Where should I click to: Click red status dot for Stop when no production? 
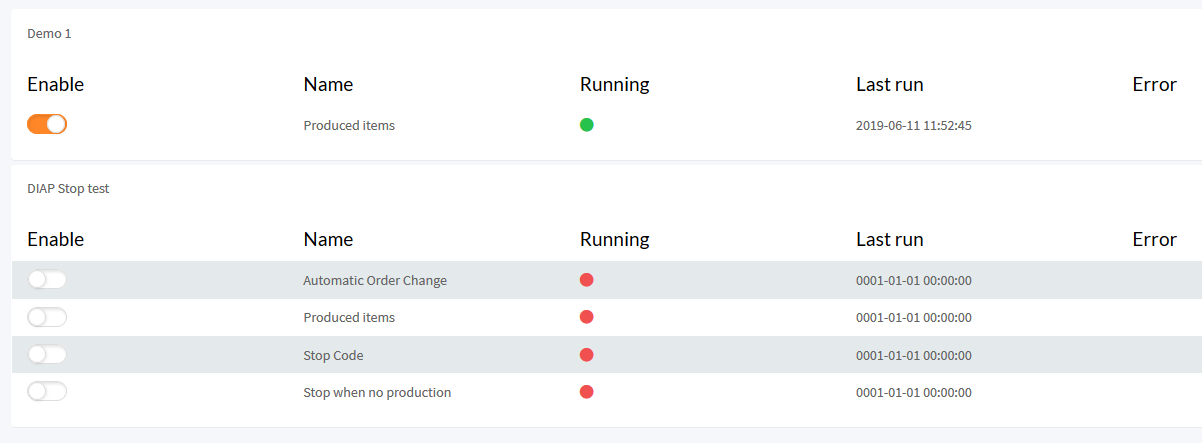click(587, 392)
